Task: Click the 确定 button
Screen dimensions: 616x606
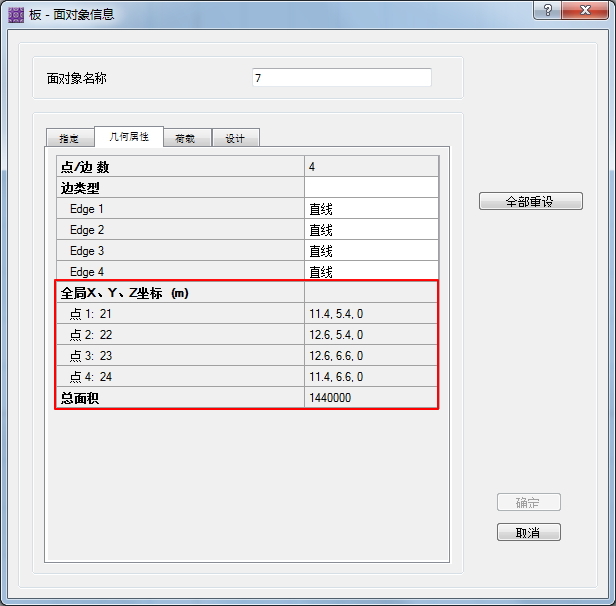Action: click(528, 502)
